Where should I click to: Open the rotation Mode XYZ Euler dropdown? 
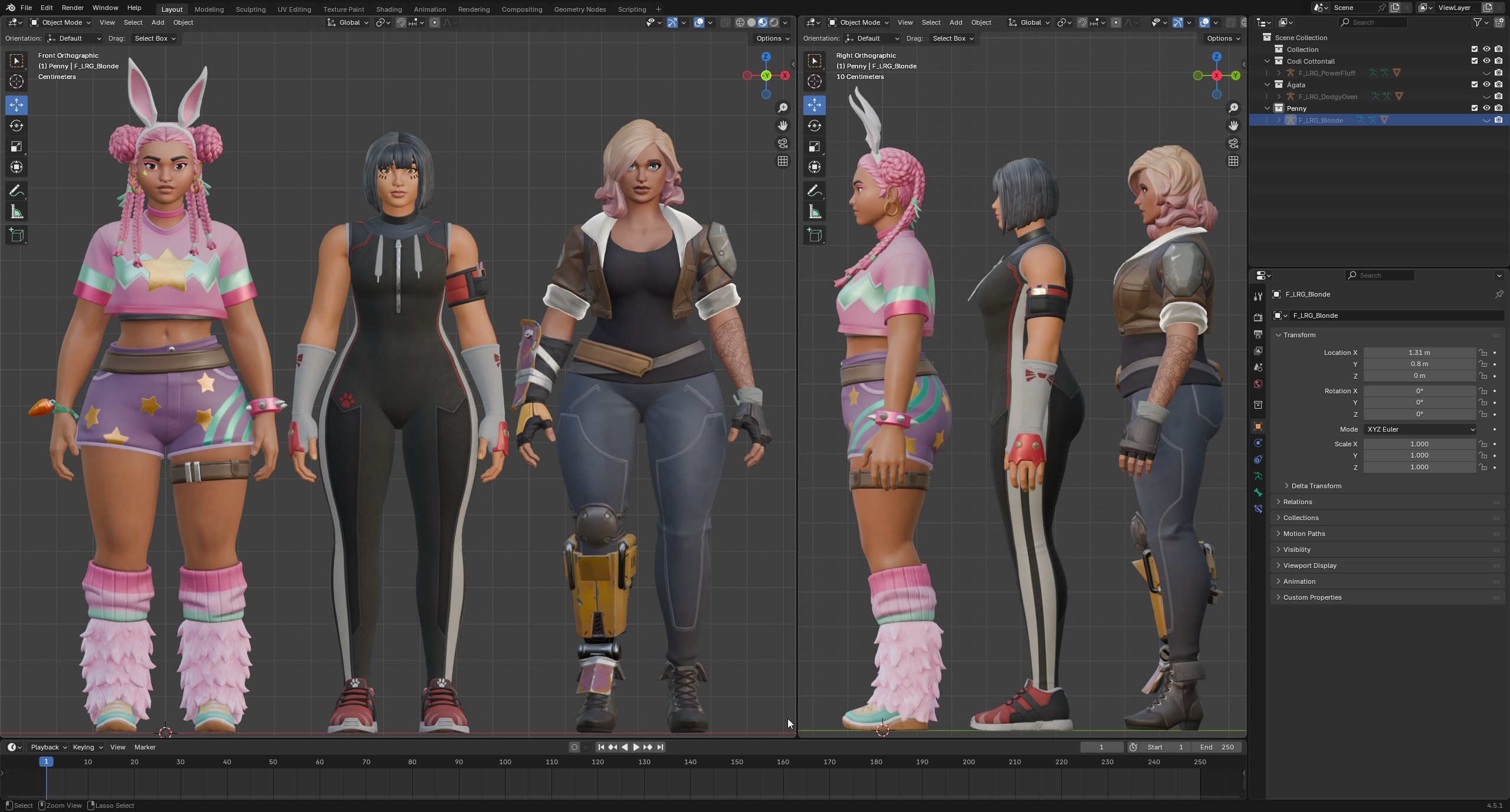1420,429
